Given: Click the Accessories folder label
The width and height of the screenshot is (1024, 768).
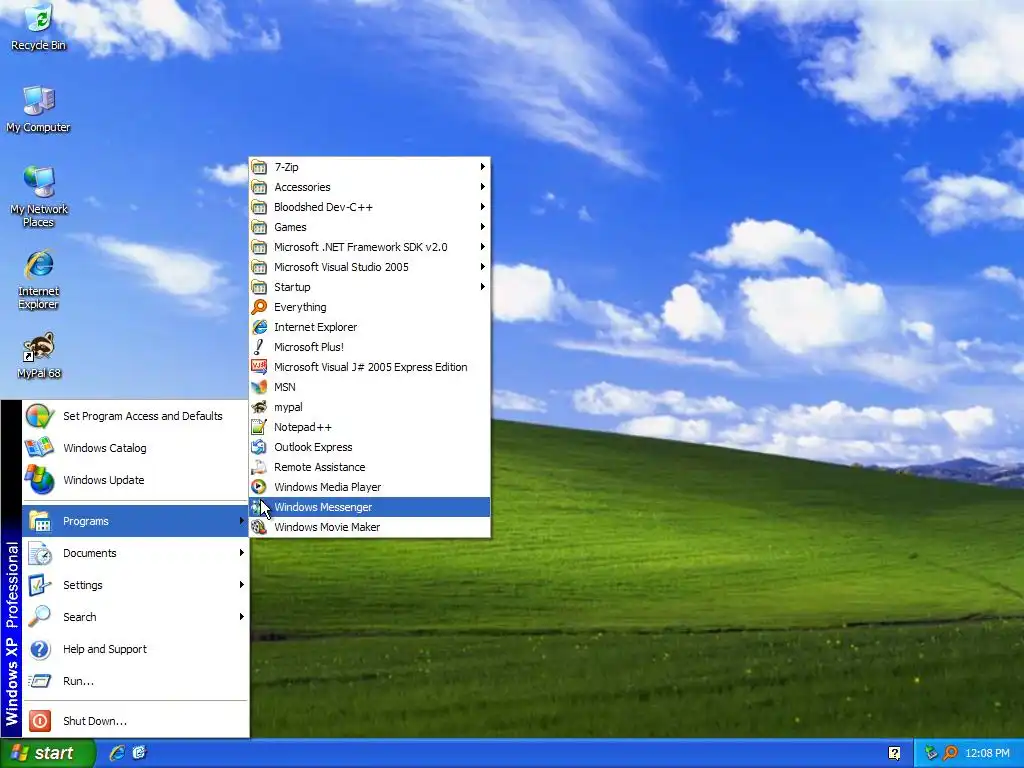Looking at the screenshot, I should (302, 187).
